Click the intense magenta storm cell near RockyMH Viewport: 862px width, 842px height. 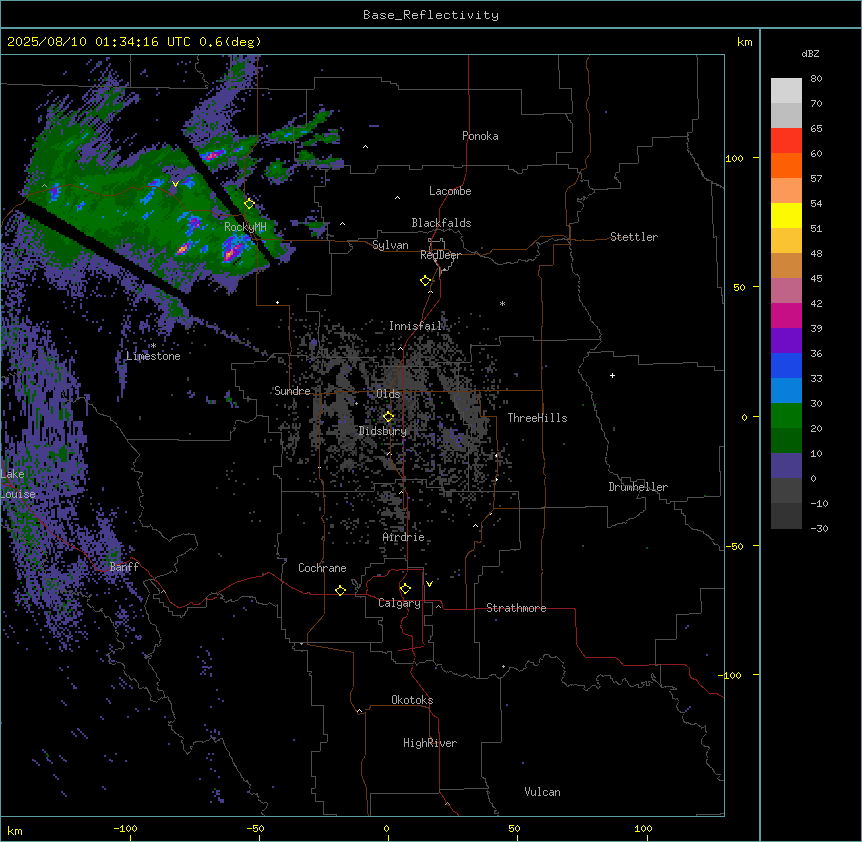tap(233, 251)
